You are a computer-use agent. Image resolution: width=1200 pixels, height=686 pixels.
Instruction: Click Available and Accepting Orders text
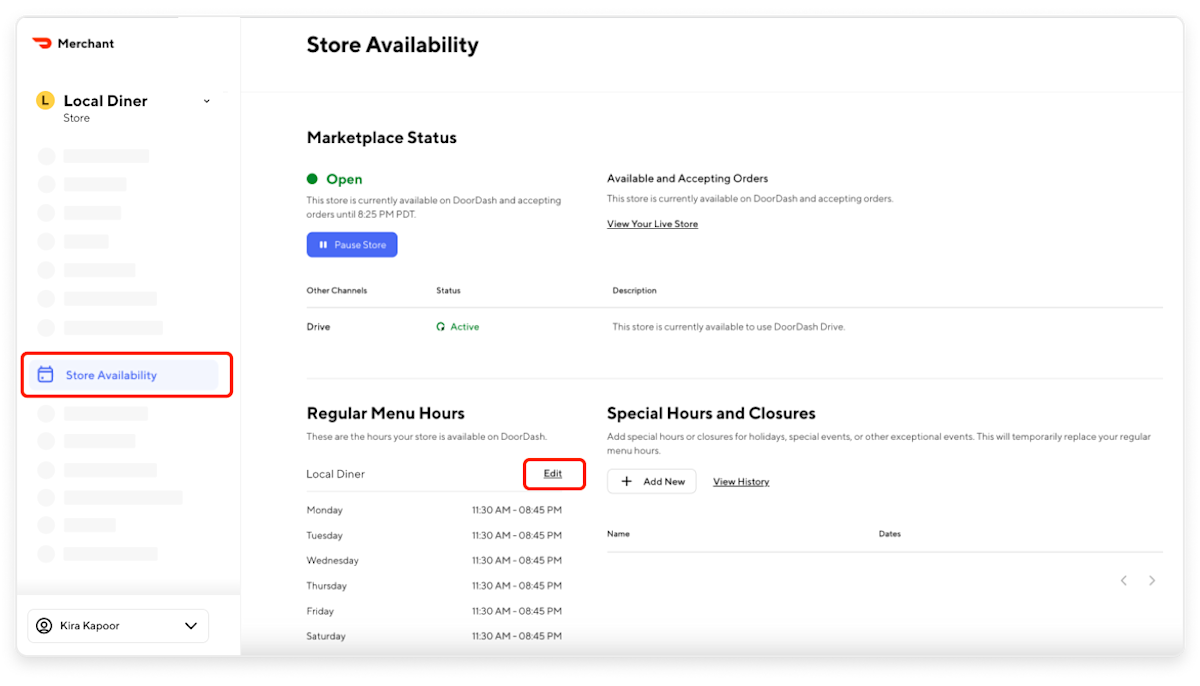(688, 179)
